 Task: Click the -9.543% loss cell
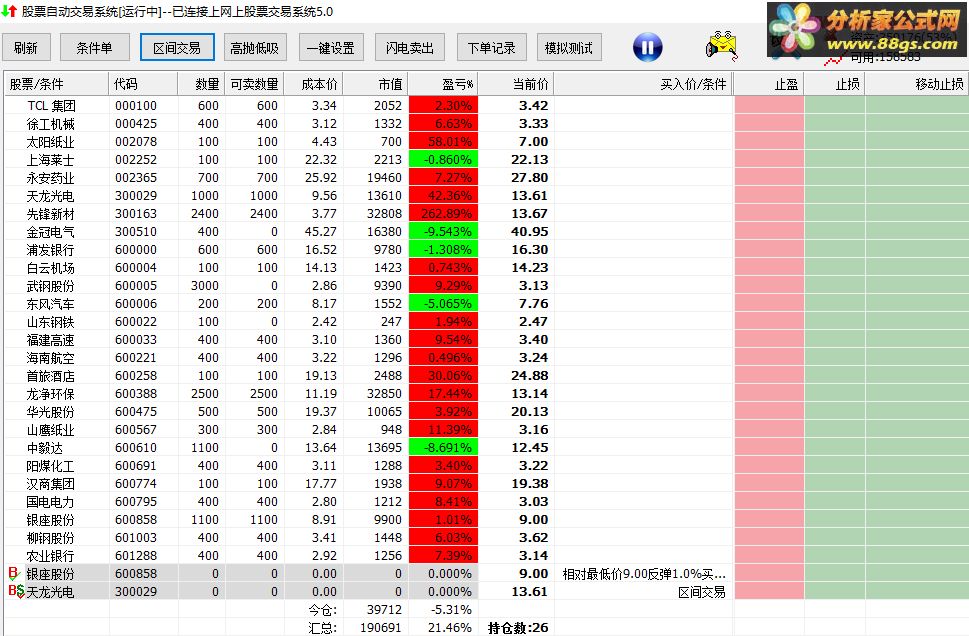tap(443, 232)
